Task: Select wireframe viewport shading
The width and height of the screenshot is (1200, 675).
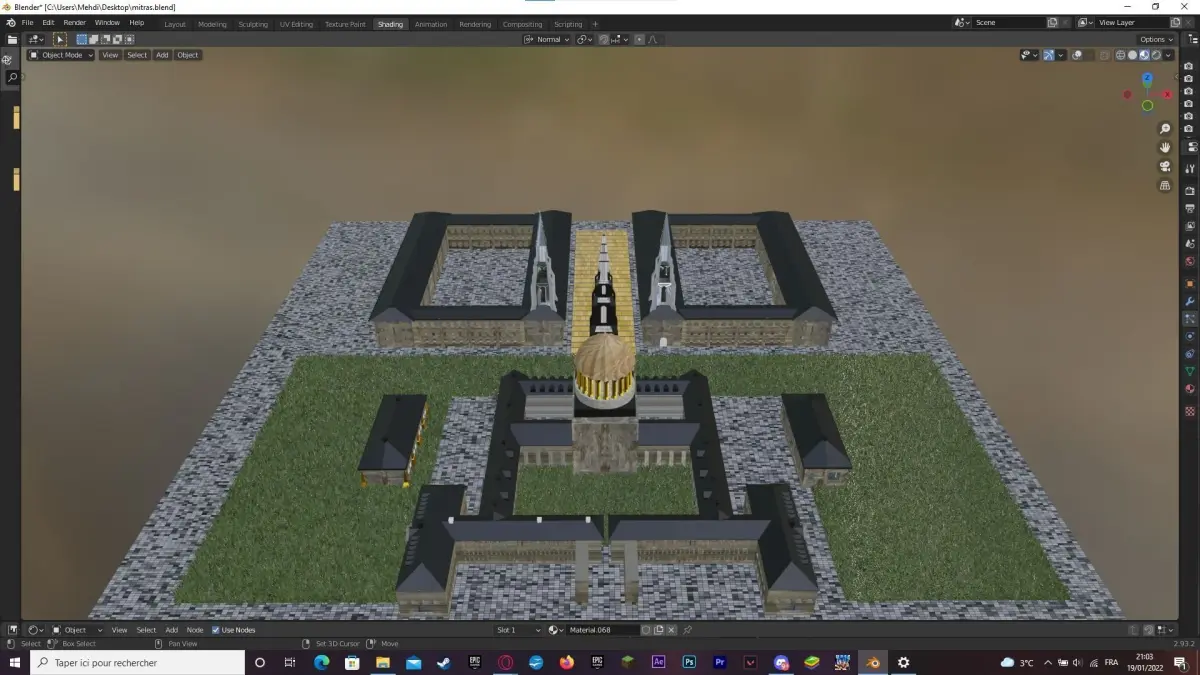Action: 1121,55
